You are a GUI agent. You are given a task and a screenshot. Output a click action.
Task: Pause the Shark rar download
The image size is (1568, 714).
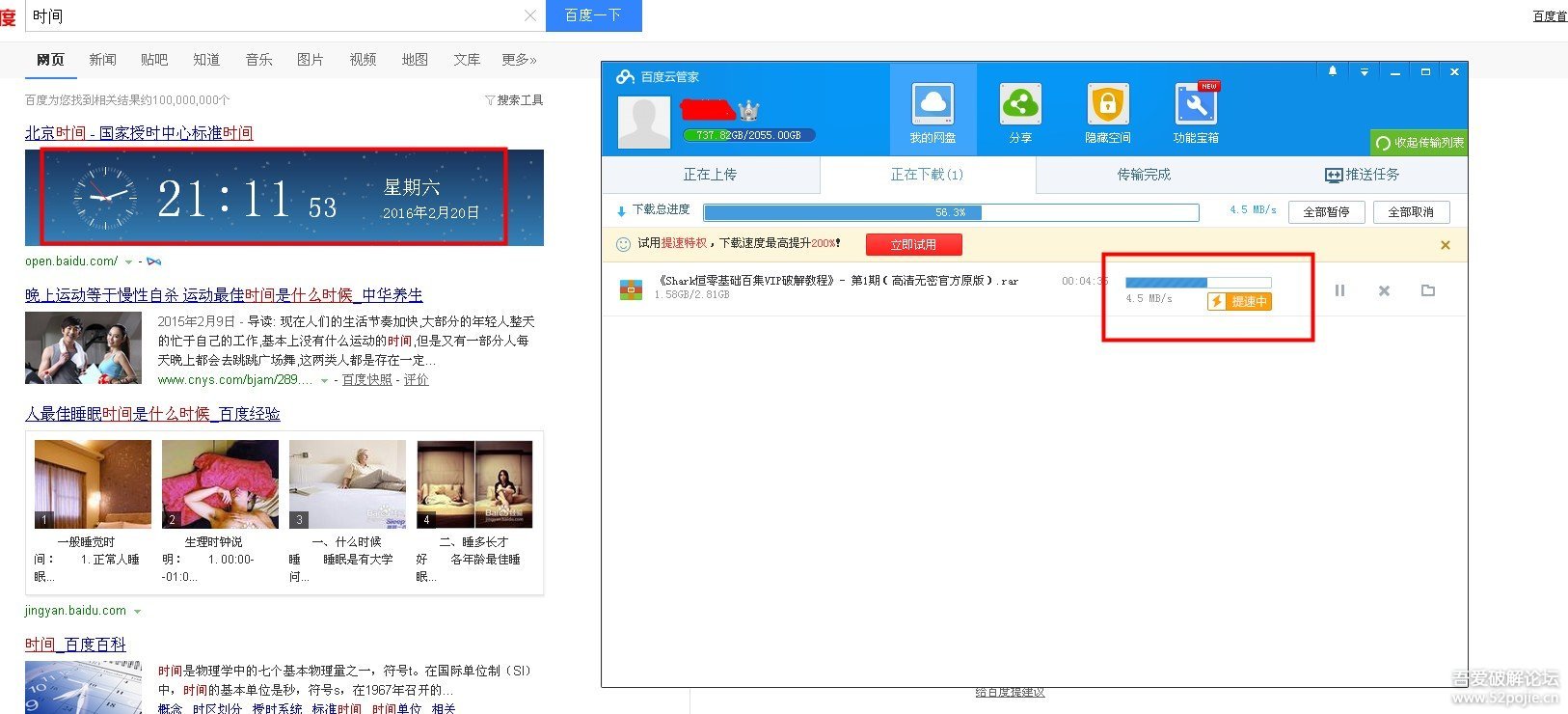click(1339, 290)
